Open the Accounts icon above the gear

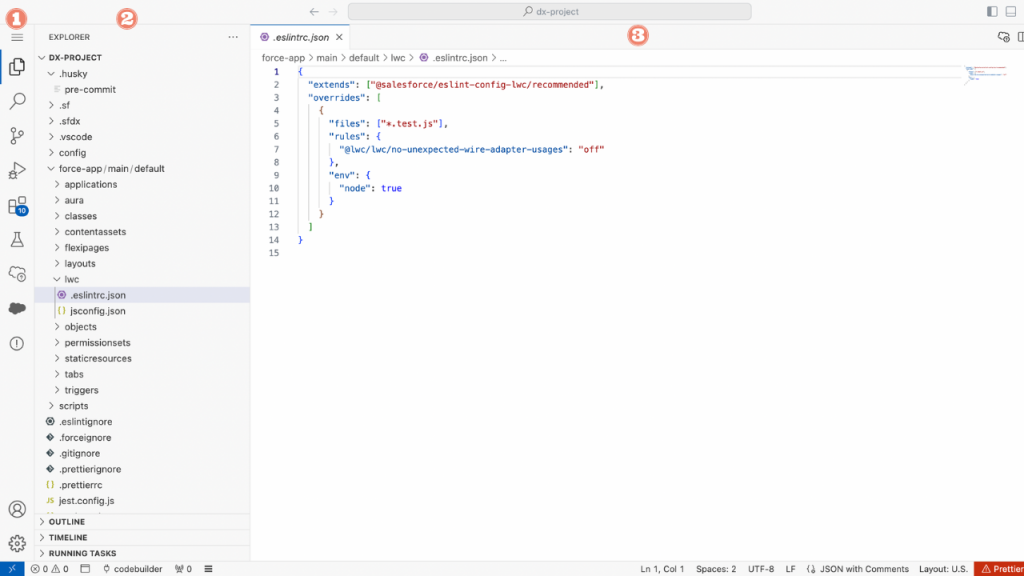[x=15, y=508]
